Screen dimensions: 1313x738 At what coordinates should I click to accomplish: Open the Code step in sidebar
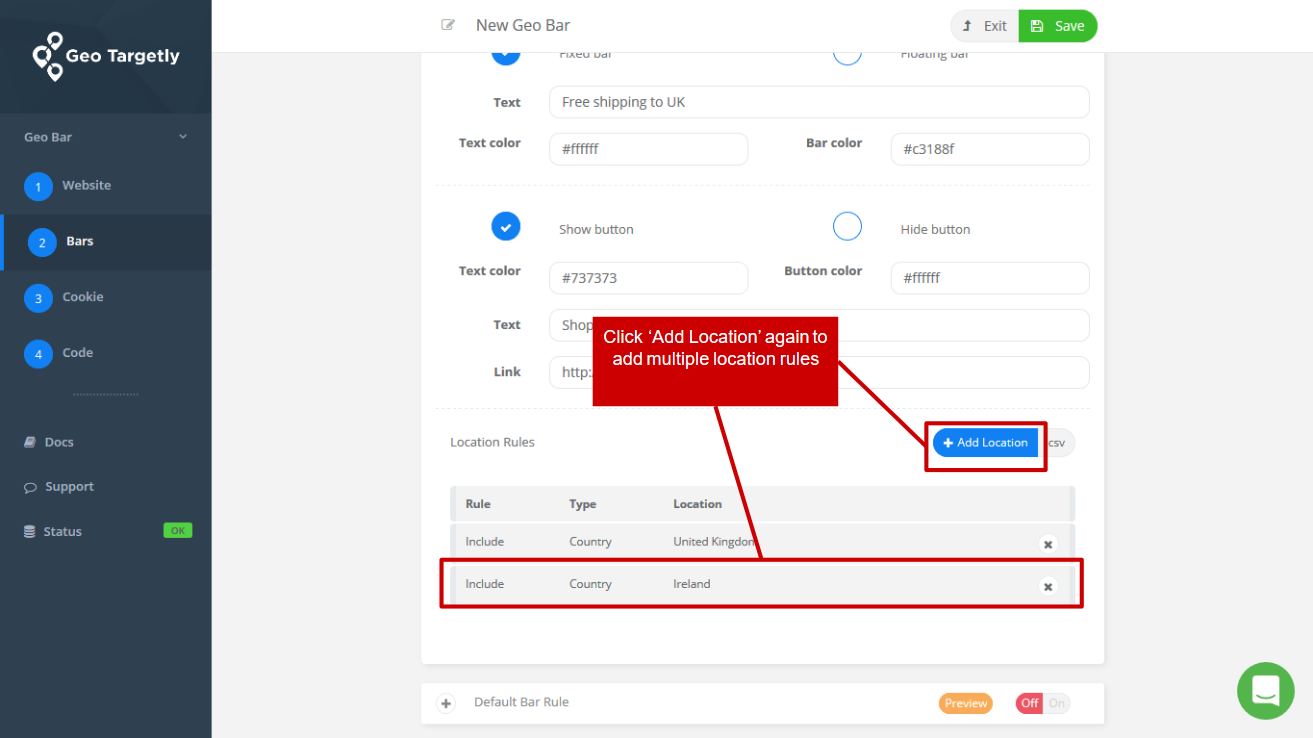tap(76, 352)
